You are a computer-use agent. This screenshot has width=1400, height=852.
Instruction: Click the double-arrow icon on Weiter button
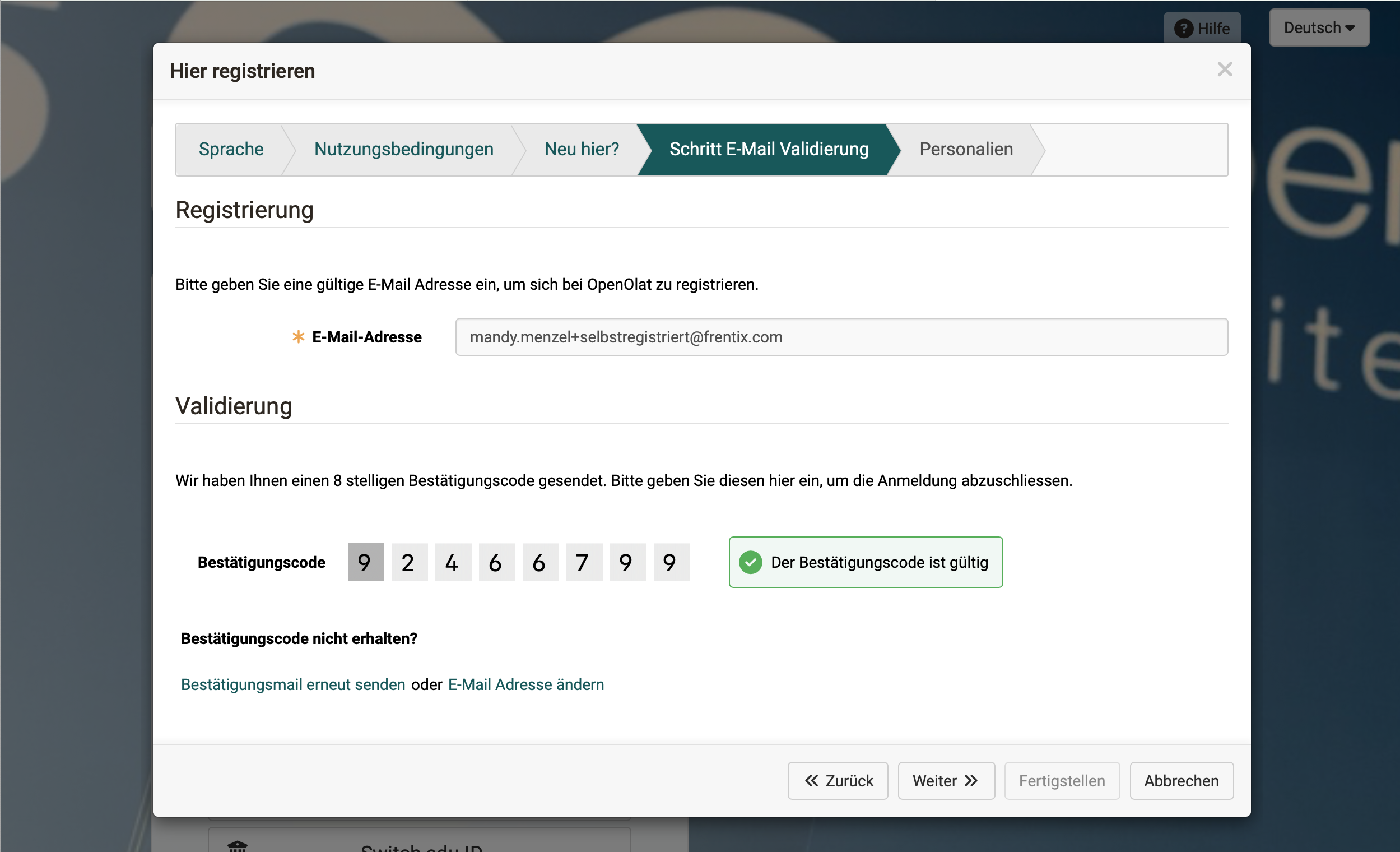click(970, 780)
